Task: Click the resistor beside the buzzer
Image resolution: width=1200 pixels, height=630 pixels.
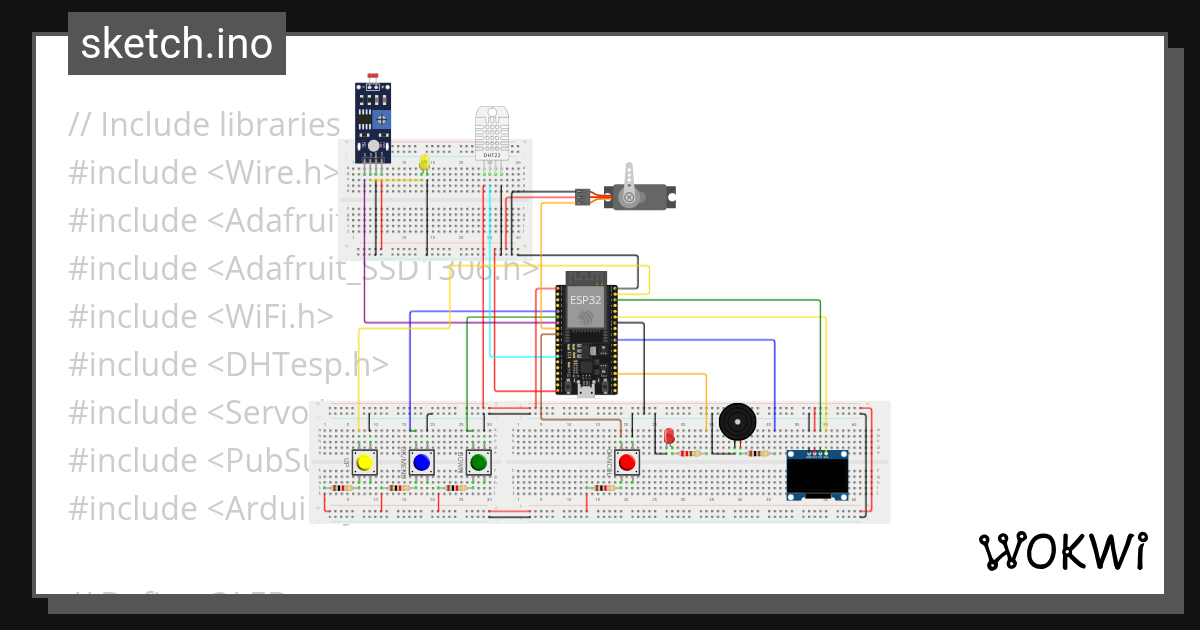Action: (758, 453)
